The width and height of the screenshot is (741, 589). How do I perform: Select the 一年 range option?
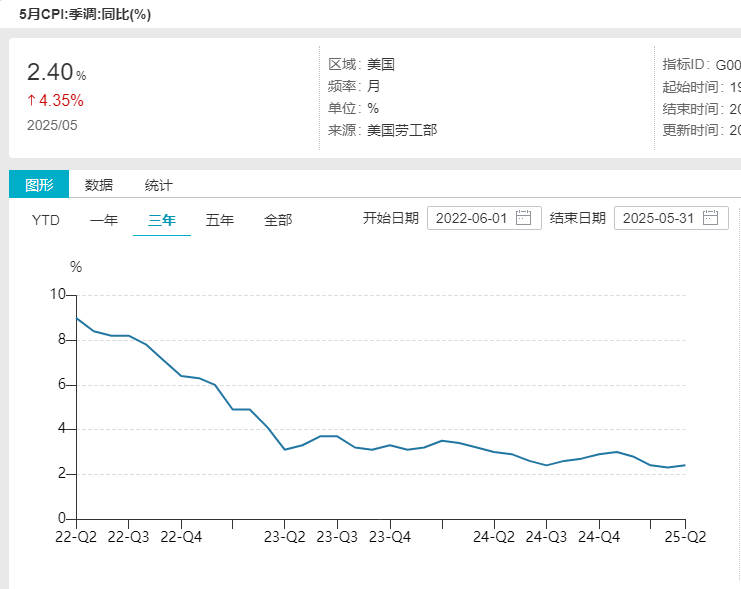point(104,220)
